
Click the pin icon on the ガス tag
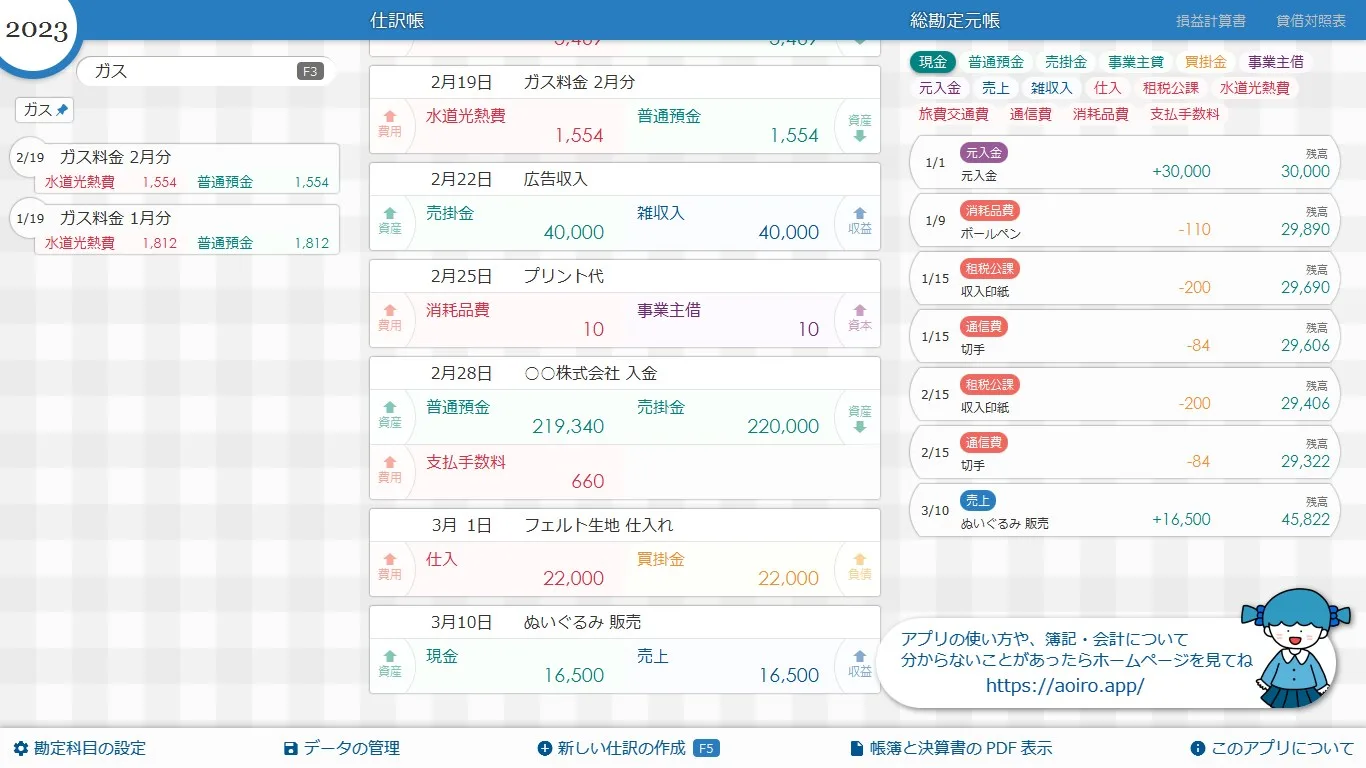pos(62,110)
